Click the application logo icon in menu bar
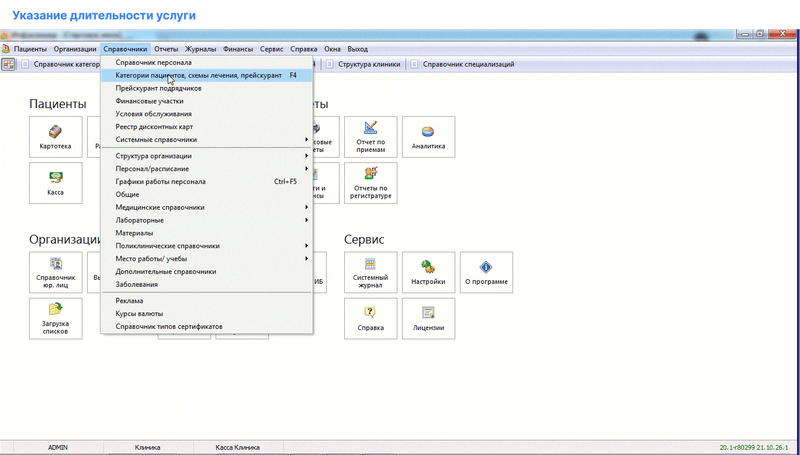This screenshot has width=800, height=455. [6, 49]
